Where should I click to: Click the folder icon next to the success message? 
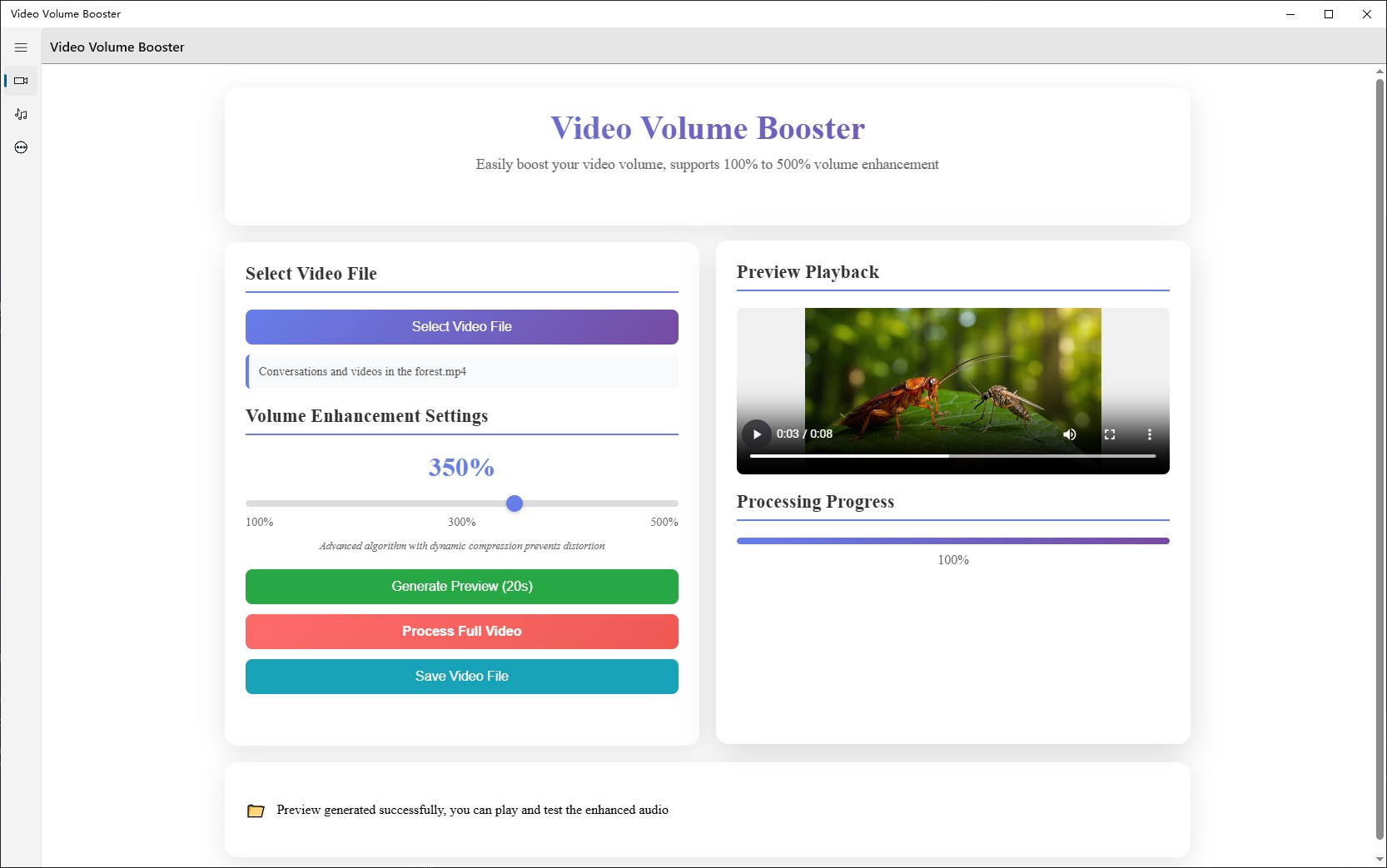click(256, 811)
